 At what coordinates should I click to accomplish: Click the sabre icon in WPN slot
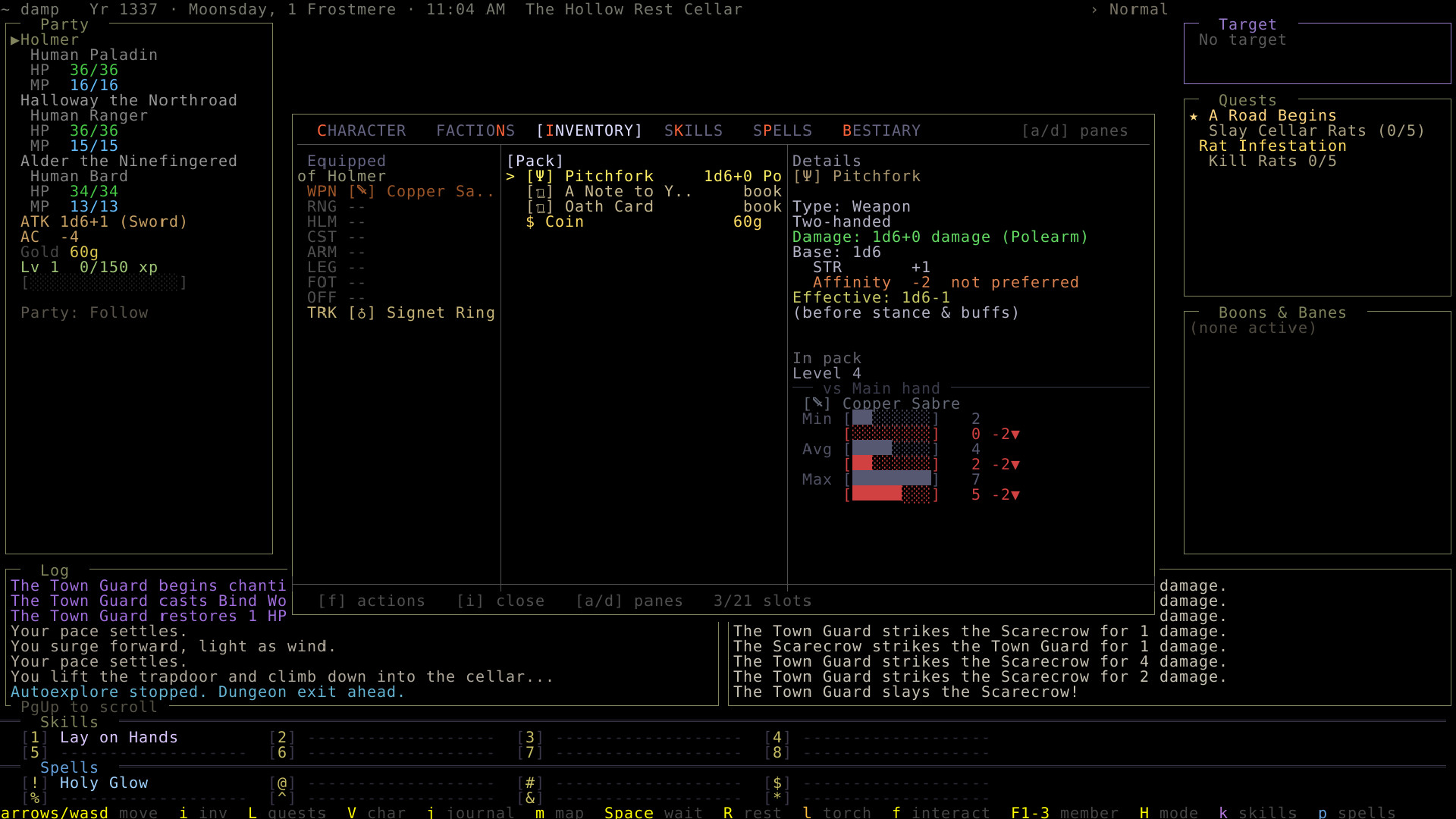pyautogui.click(x=362, y=191)
